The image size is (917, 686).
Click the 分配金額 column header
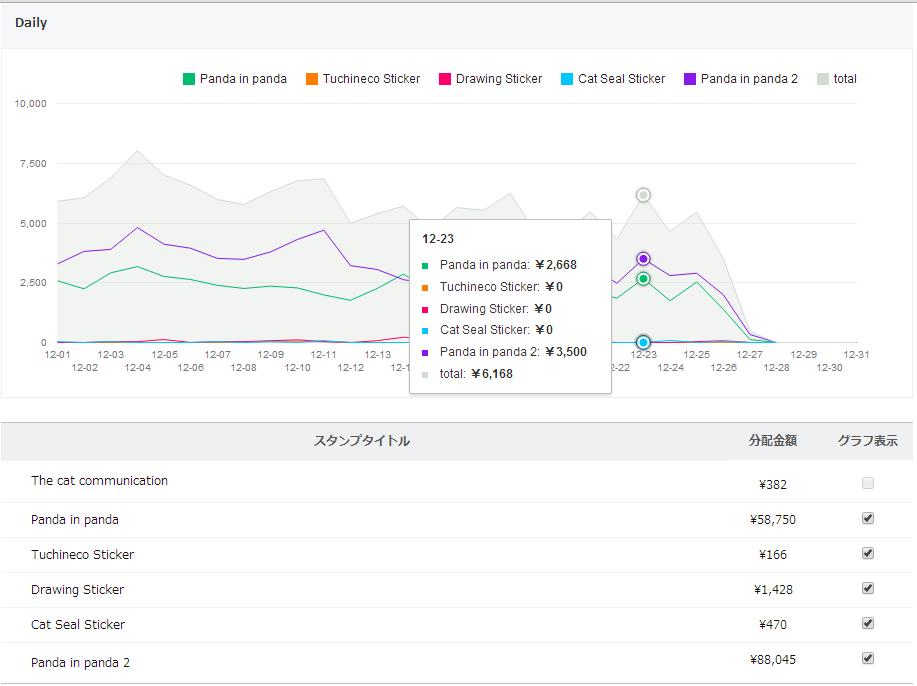[773, 441]
